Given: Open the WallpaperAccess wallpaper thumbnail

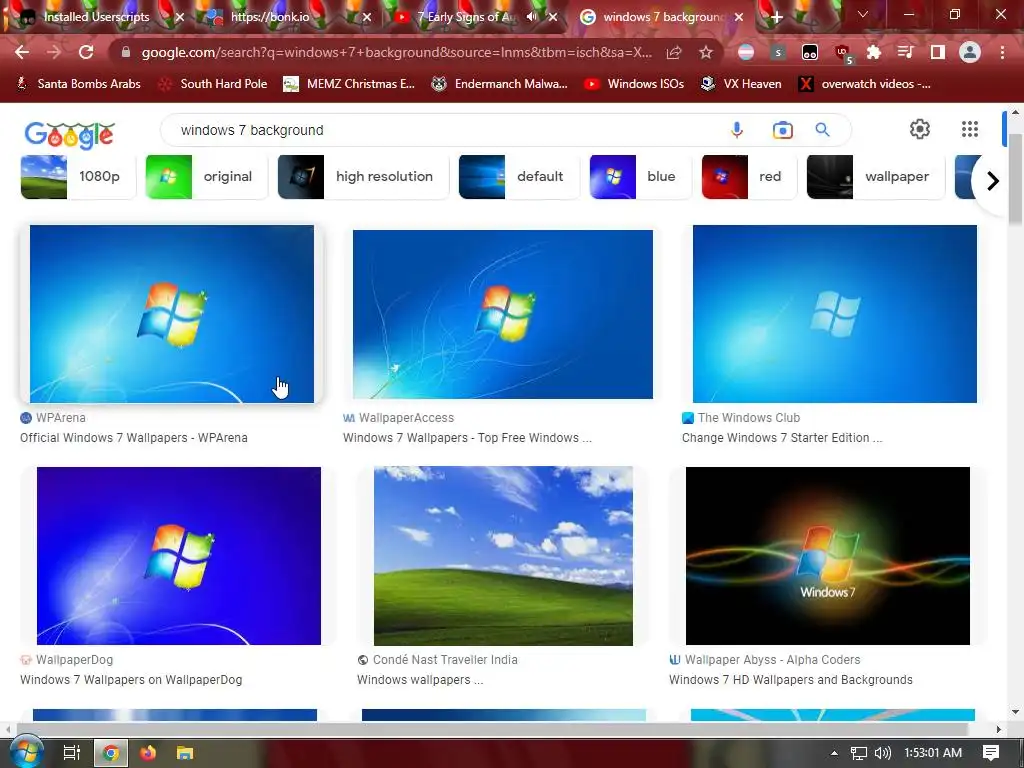Looking at the screenshot, I should click(x=502, y=314).
